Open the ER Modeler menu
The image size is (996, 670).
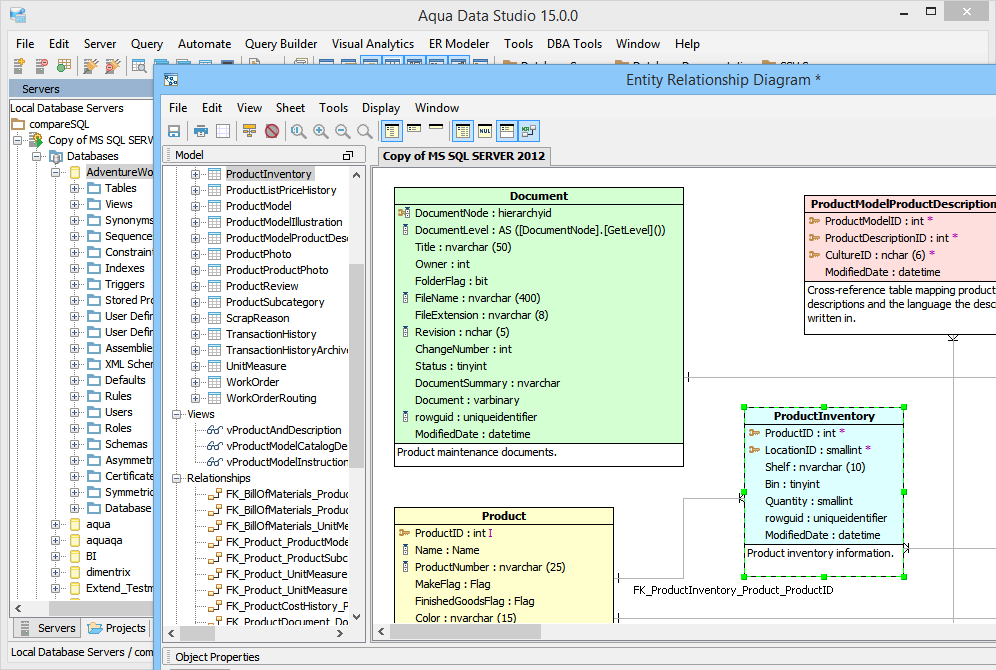click(459, 44)
